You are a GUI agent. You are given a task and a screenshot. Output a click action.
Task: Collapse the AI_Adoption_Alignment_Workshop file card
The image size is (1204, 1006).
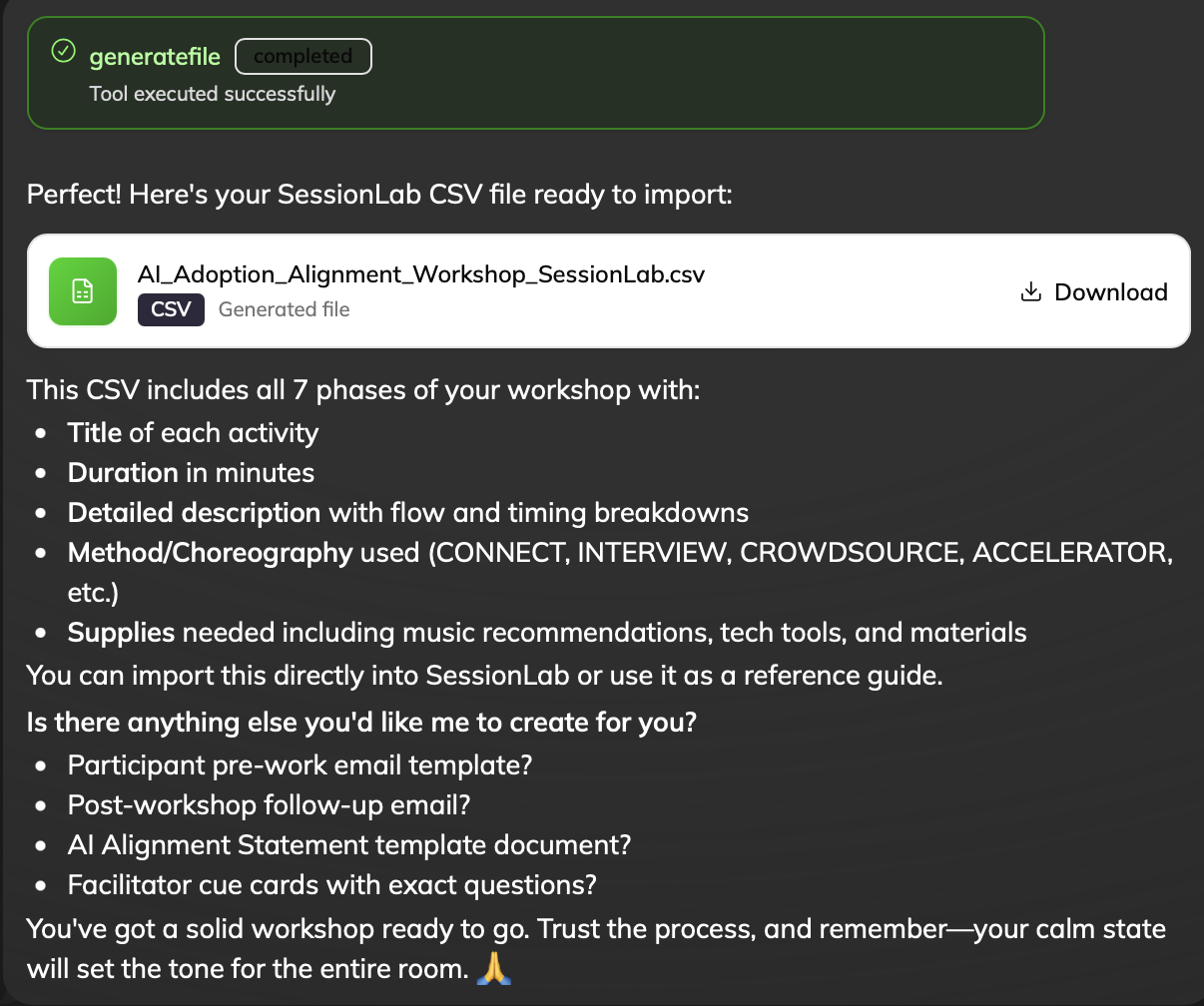609,290
